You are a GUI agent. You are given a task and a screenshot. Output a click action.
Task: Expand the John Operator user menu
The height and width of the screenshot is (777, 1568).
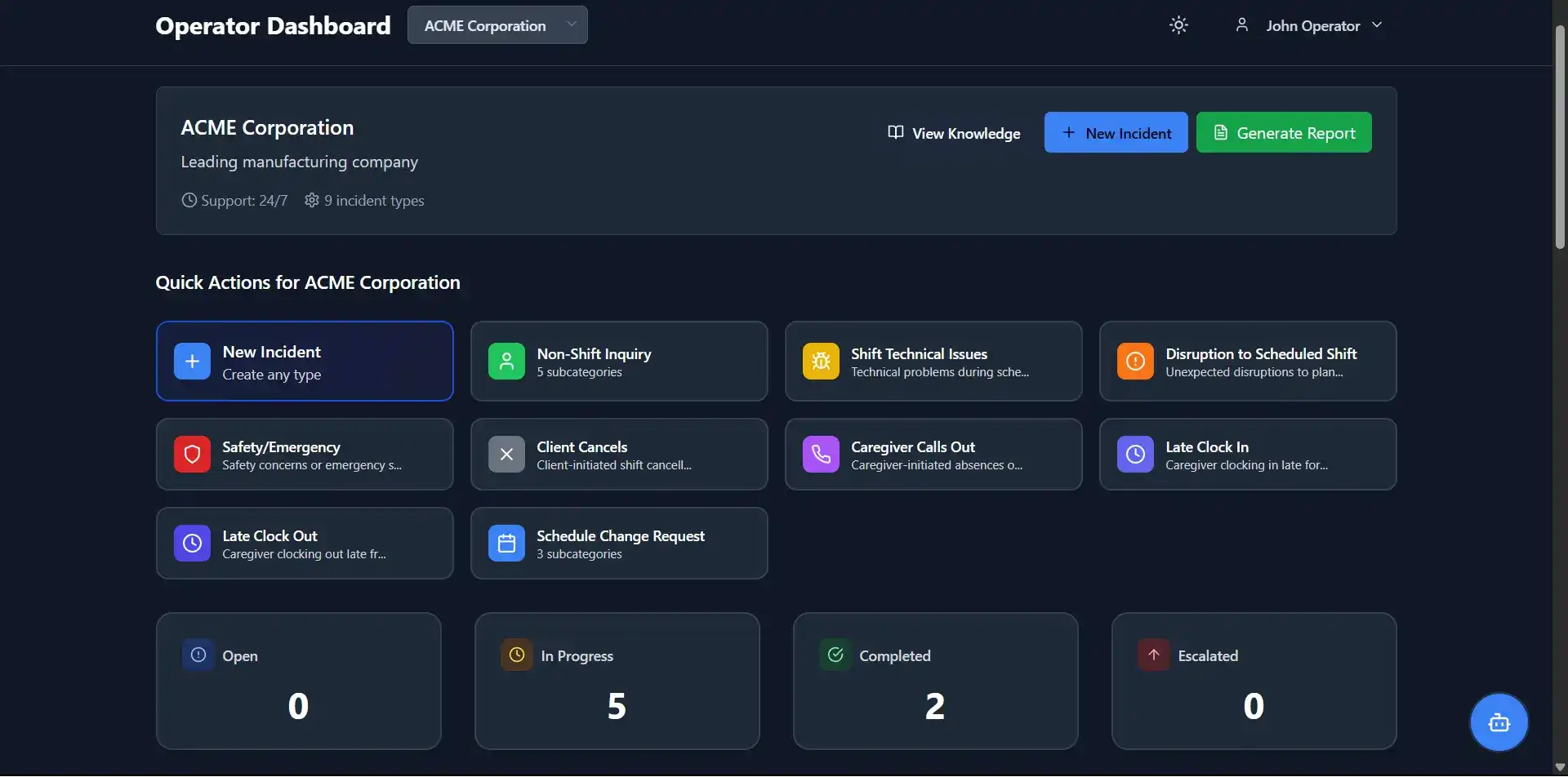point(1308,25)
